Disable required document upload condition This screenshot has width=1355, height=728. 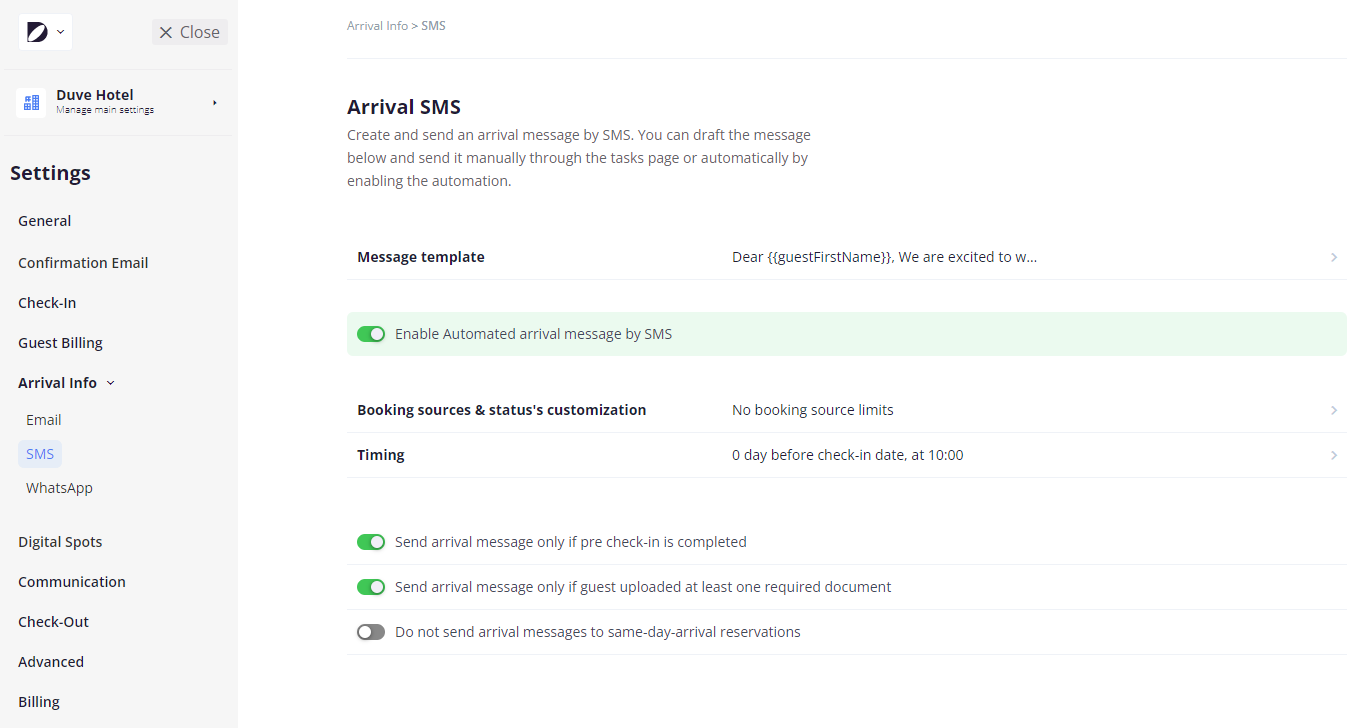pos(371,586)
